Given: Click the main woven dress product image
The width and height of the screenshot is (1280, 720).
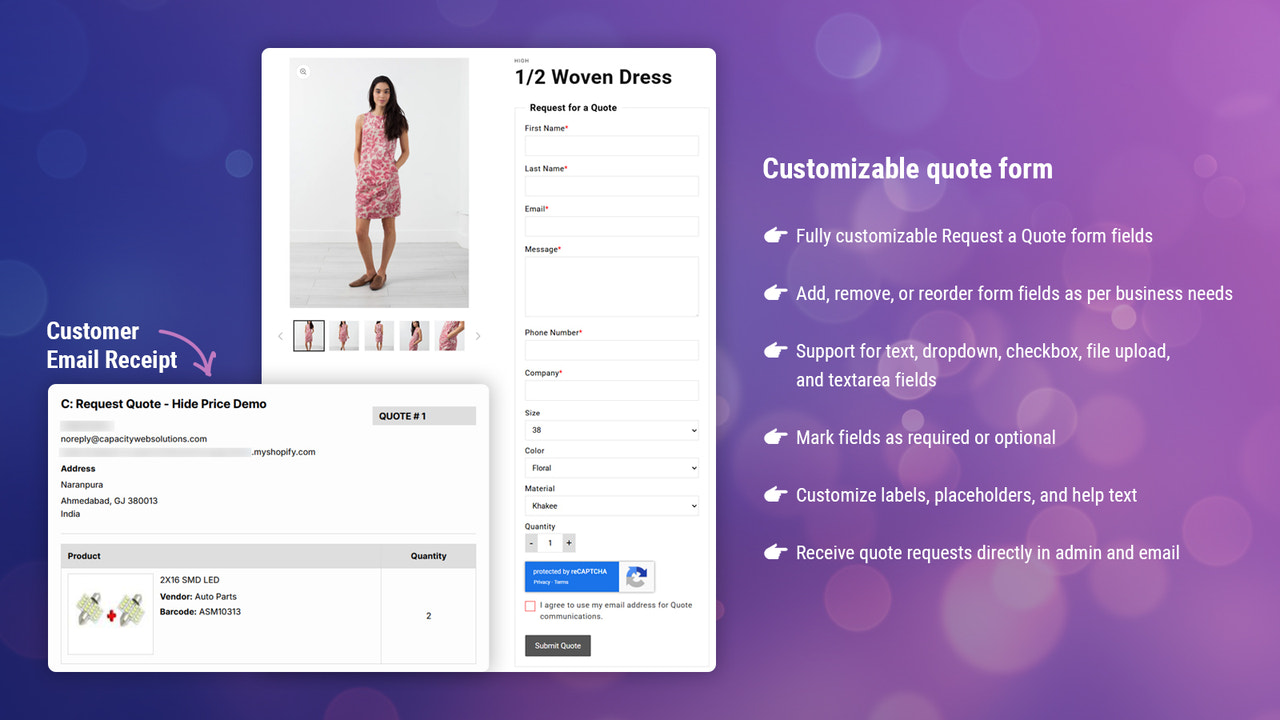Looking at the screenshot, I should point(379,183).
